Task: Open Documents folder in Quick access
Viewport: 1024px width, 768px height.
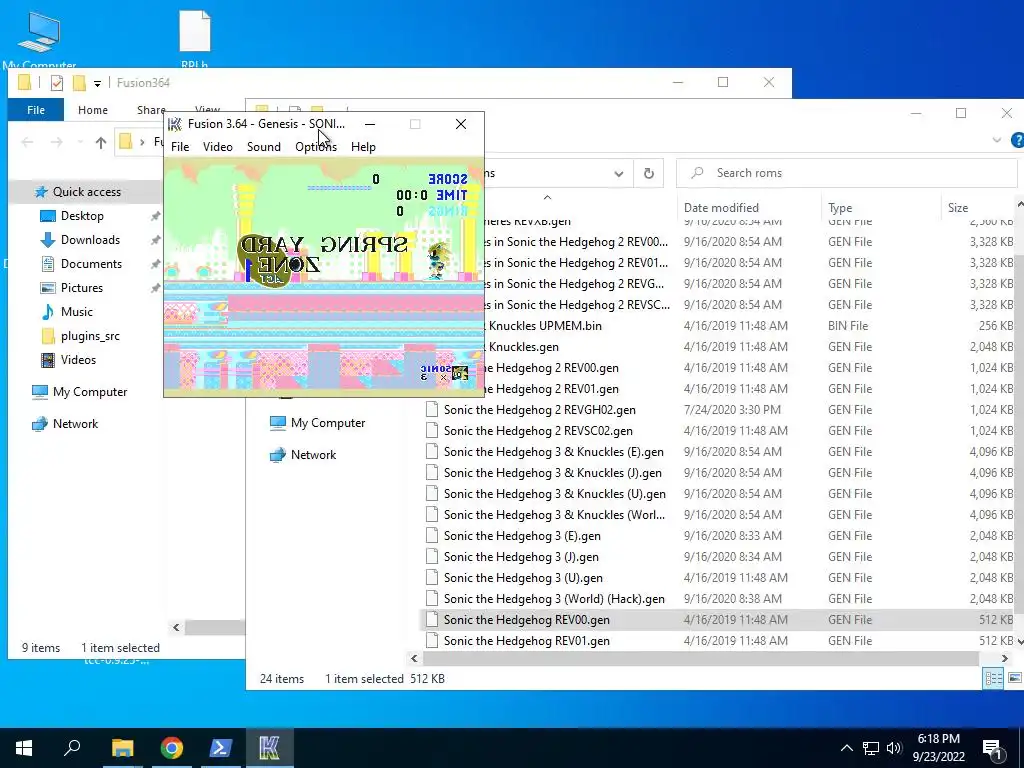Action: (x=91, y=264)
